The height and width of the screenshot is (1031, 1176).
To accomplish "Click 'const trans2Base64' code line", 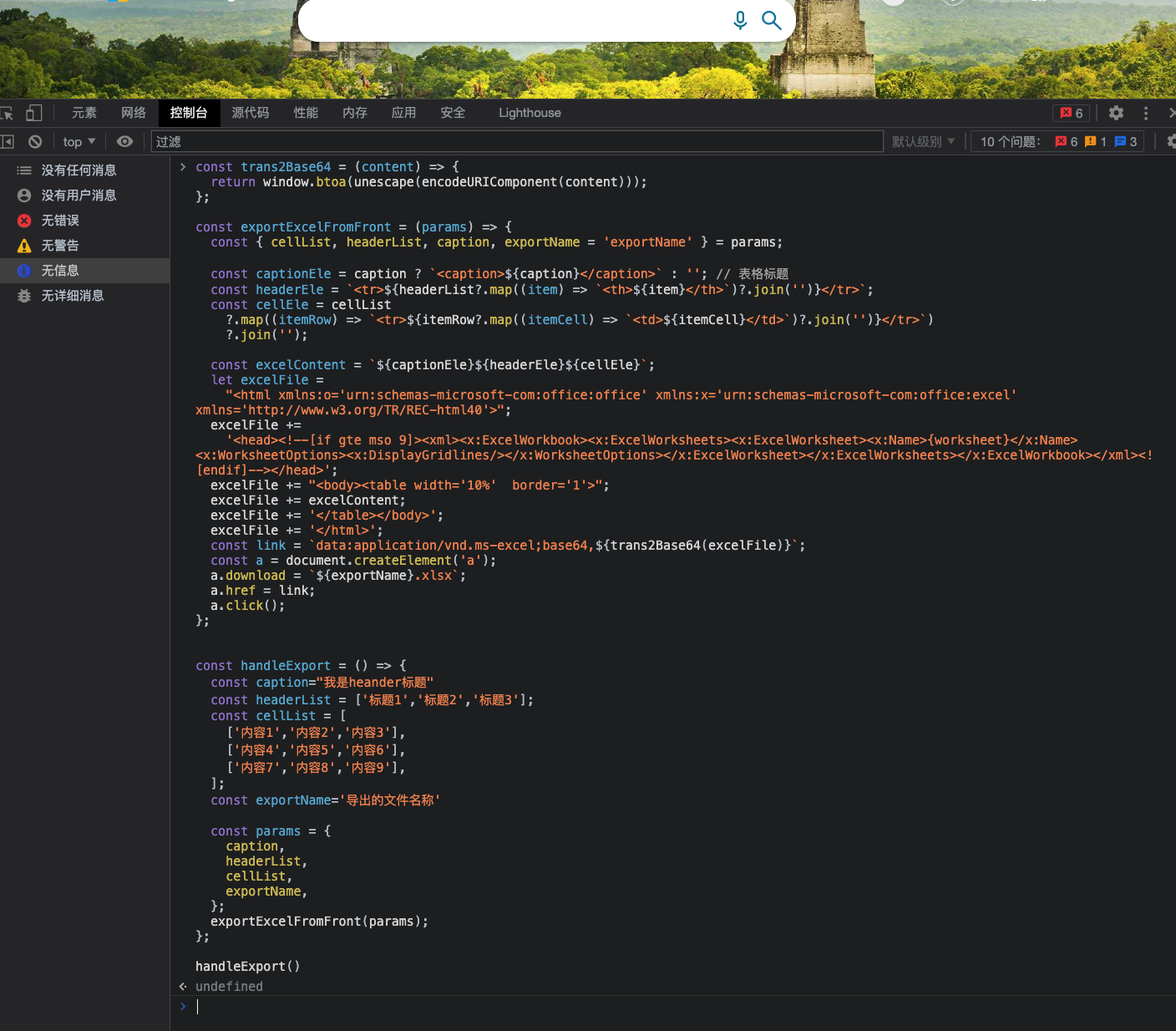I will (x=327, y=167).
